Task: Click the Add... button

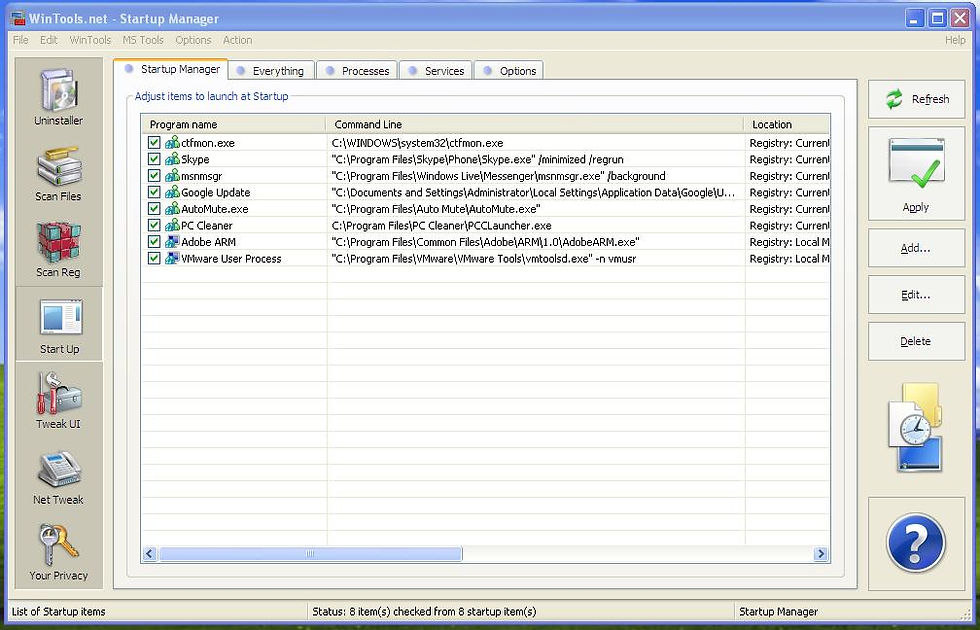Action: pyautogui.click(x=916, y=248)
